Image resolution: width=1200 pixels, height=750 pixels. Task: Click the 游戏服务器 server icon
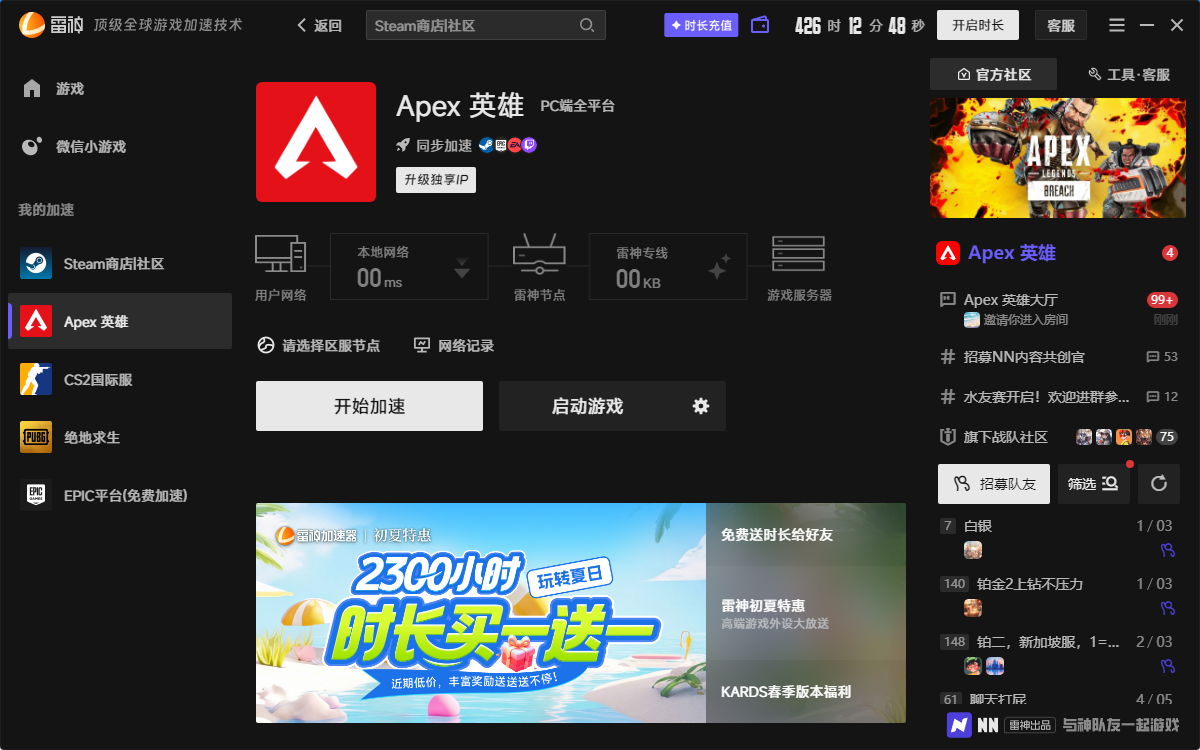pos(798,254)
